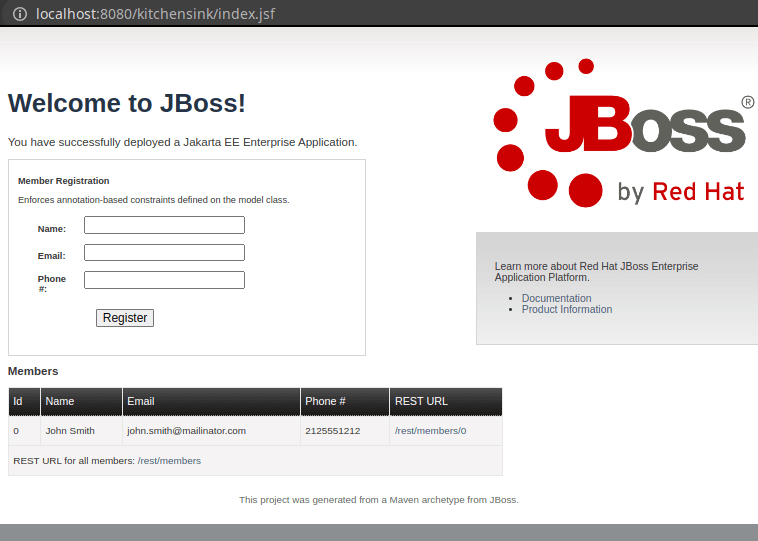Focus the Email input field
Screen dimensions: 758x541
[x=164, y=252]
